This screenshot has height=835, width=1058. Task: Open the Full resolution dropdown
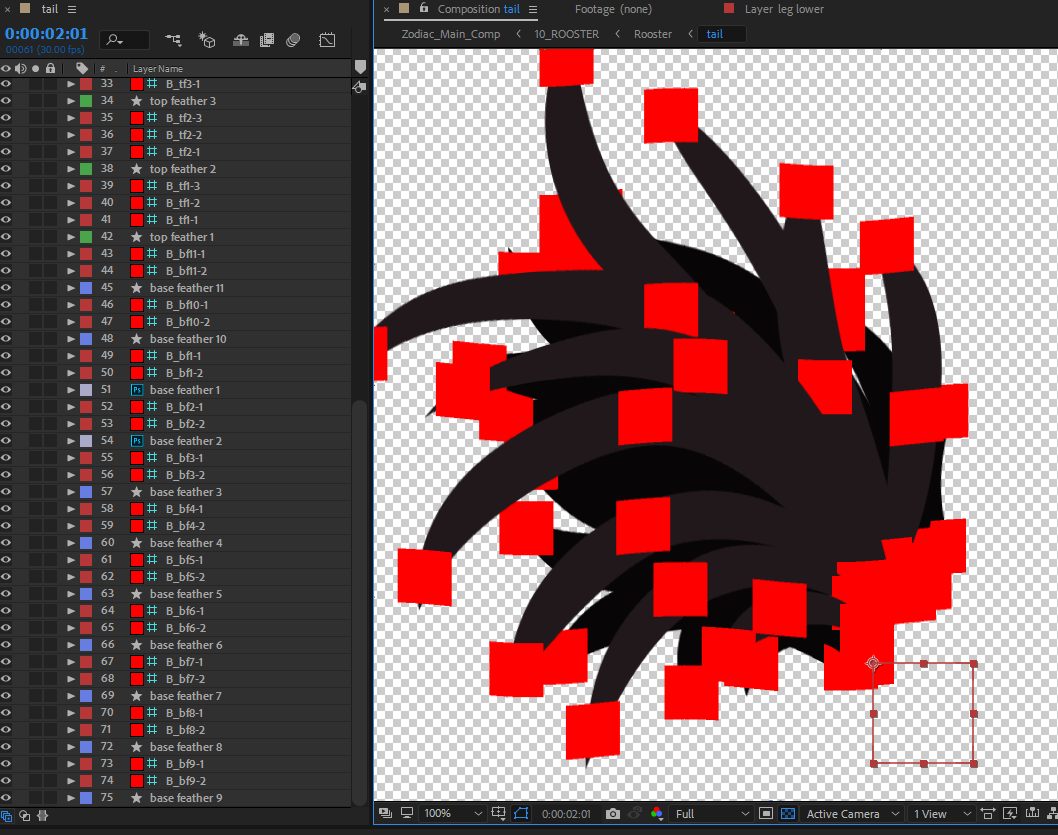(x=709, y=814)
